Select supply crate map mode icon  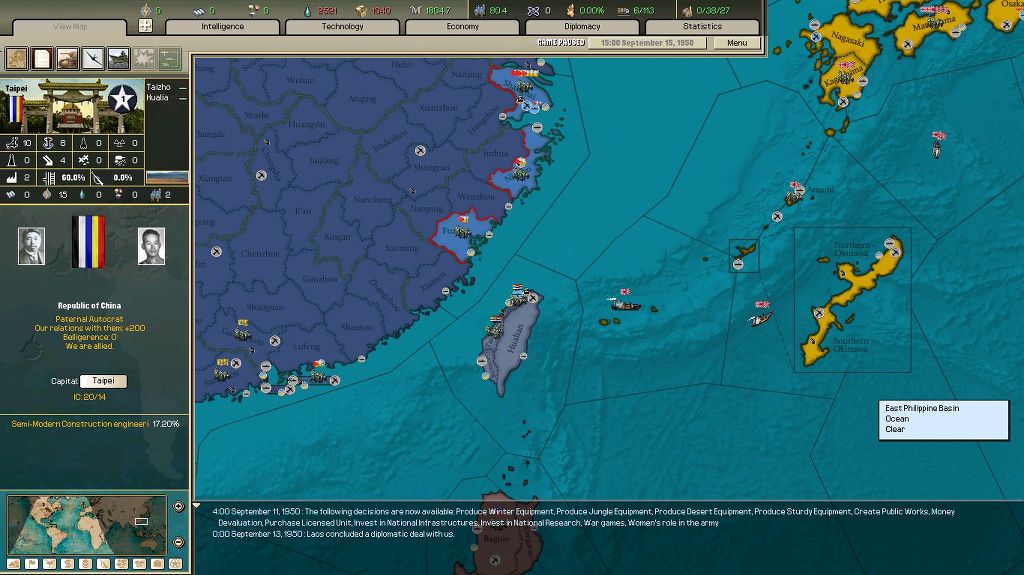157,563
